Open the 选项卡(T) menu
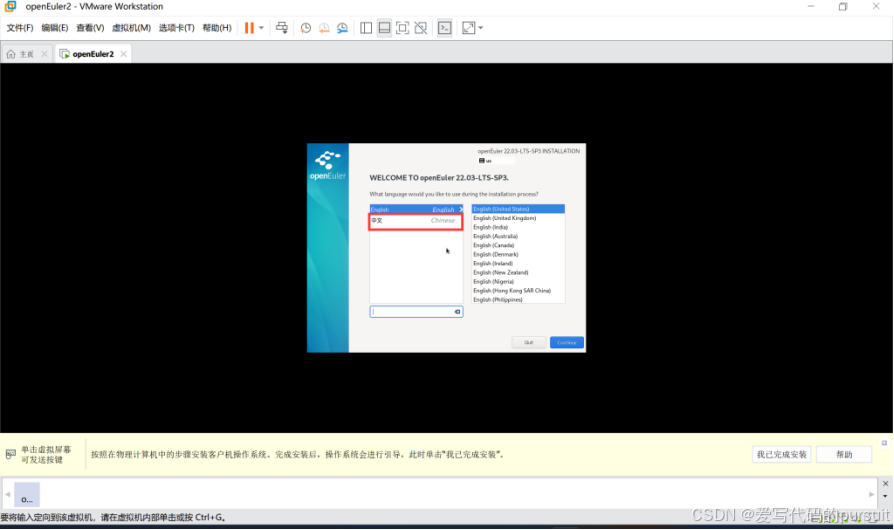 (176, 28)
